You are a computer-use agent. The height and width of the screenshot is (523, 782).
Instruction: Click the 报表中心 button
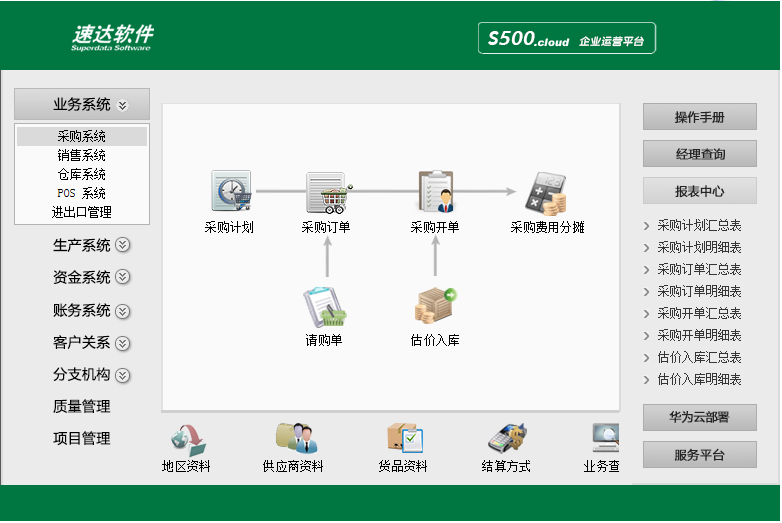click(x=700, y=191)
